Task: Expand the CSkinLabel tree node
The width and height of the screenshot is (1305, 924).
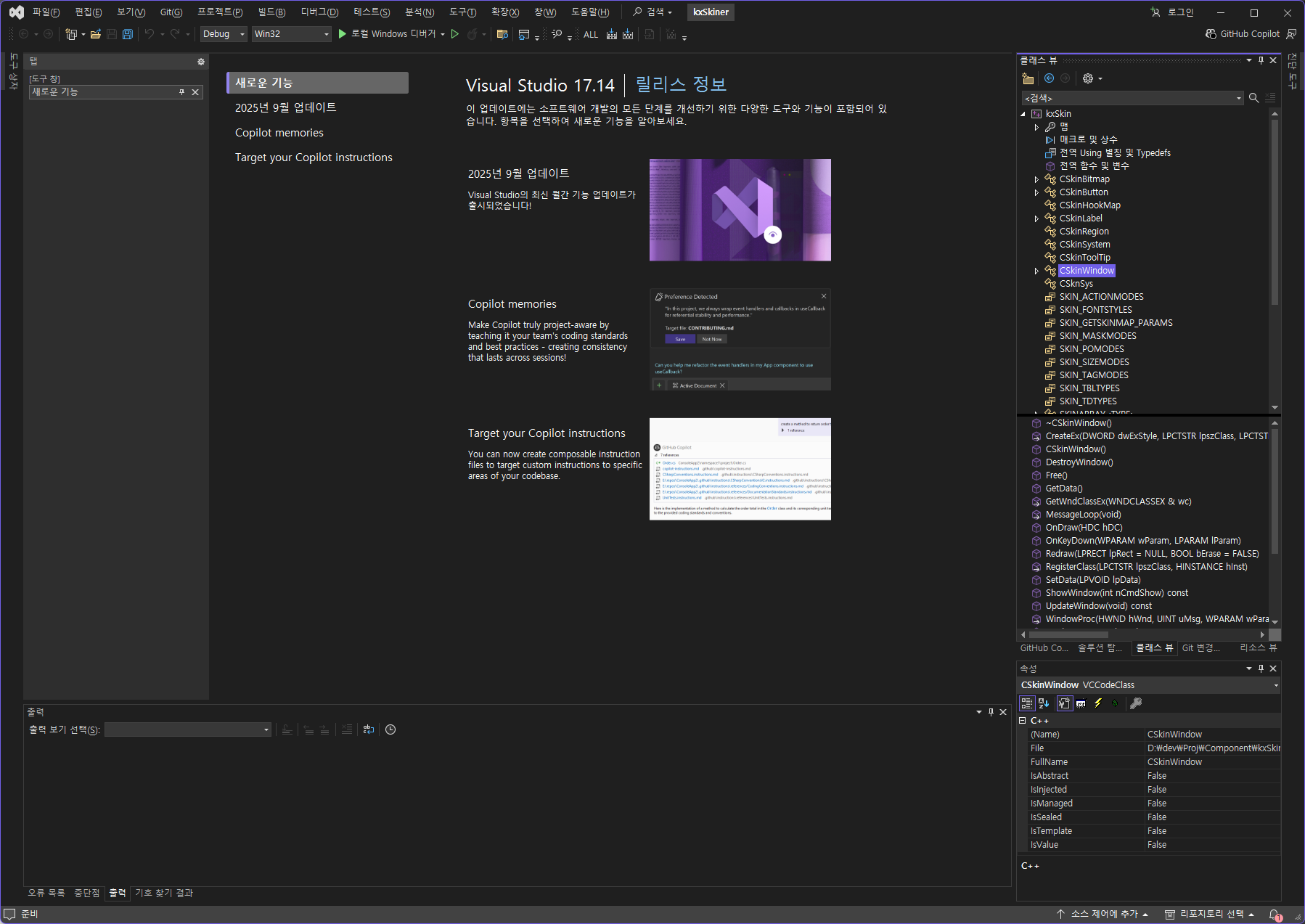Action: 1036,218
